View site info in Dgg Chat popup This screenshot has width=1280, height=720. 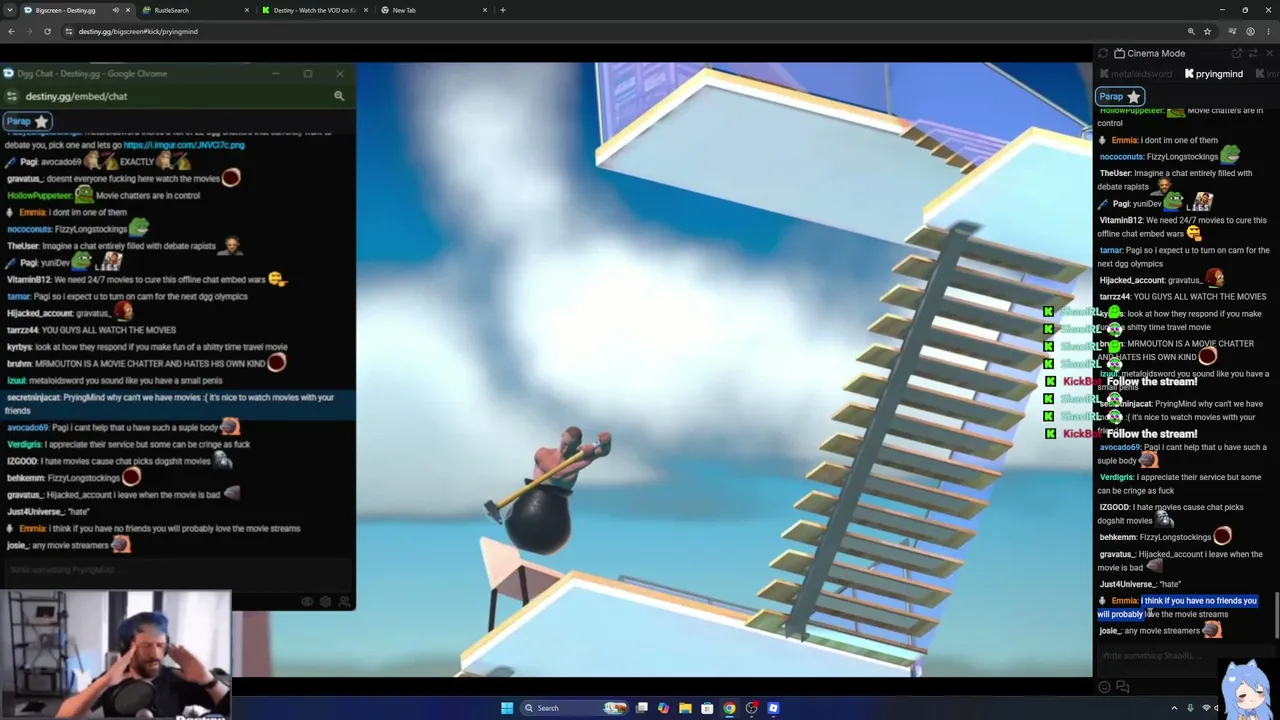click(11, 96)
